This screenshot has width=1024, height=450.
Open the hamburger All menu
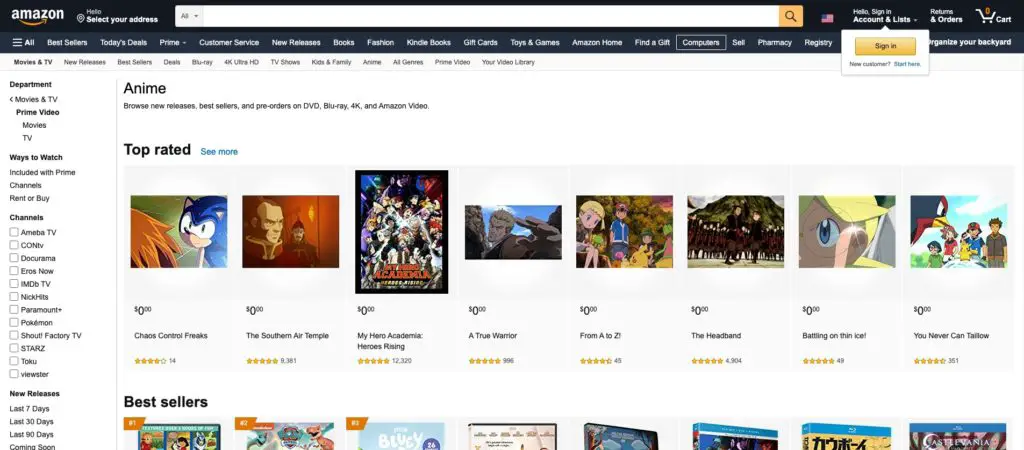coord(24,42)
